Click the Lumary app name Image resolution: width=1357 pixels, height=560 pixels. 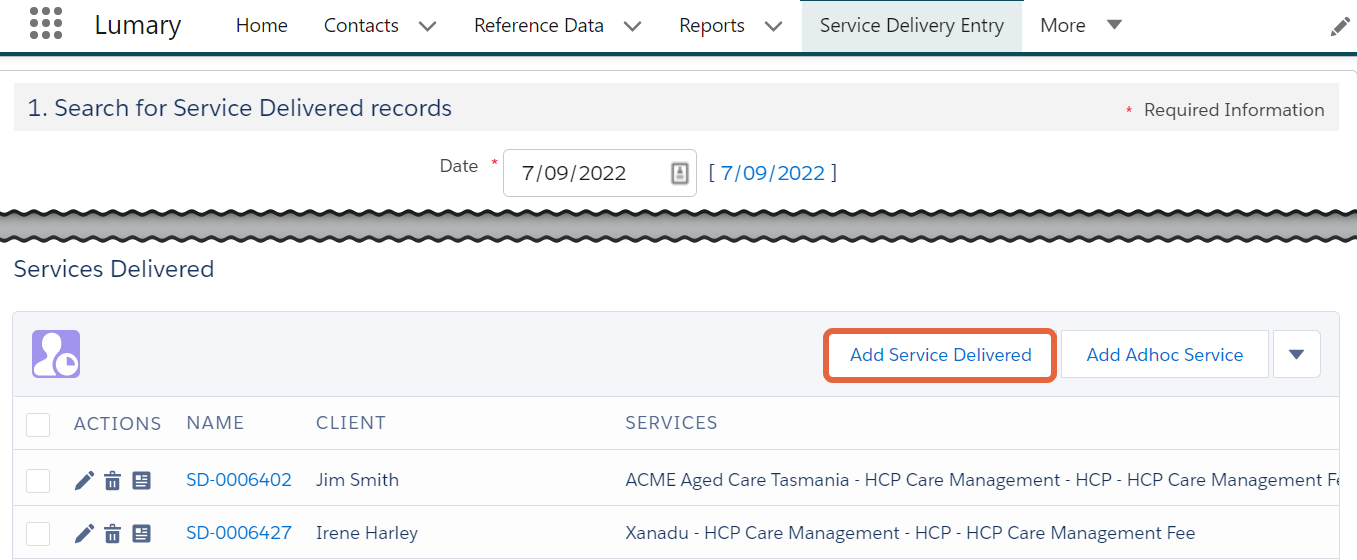tap(138, 26)
